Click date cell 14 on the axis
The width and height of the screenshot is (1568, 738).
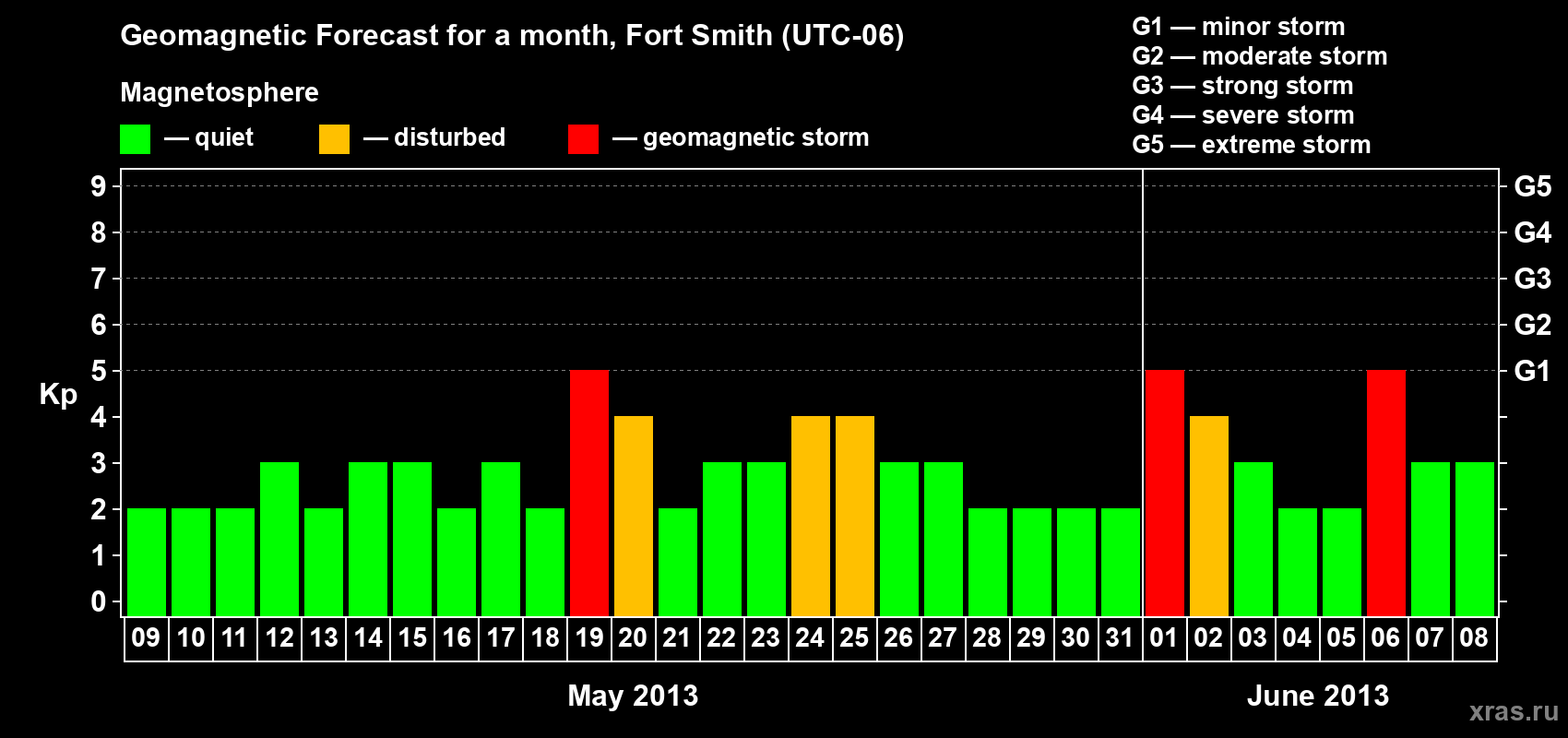[x=368, y=638]
